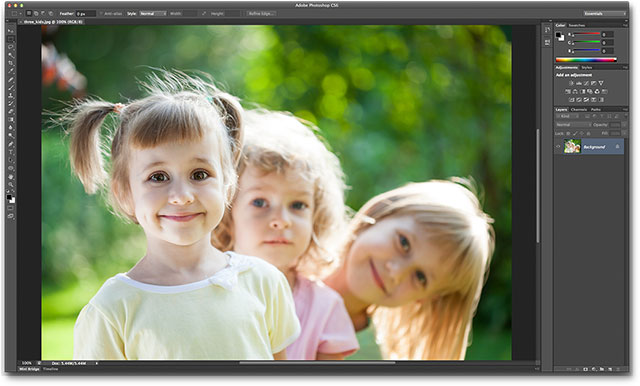
Task: Hide the Background layer using the eye icon
Action: pos(559,146)
